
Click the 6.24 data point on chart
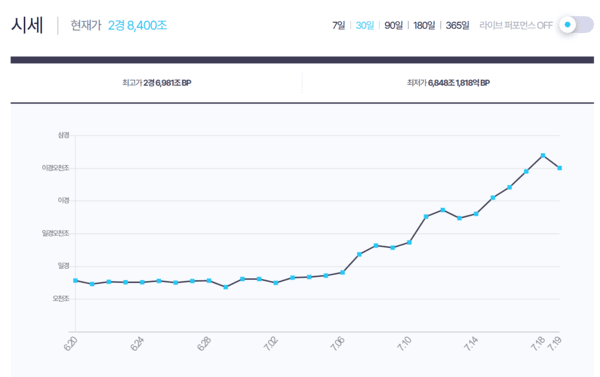coord(142,282)
